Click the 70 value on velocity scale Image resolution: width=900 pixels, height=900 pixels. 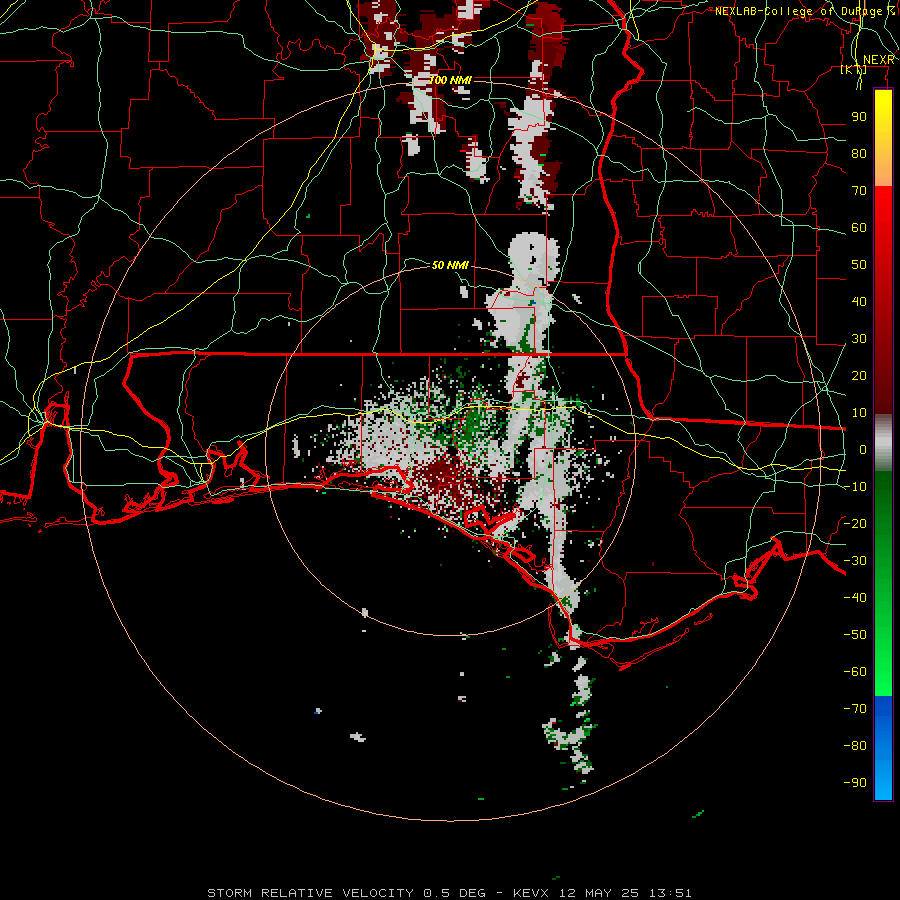pyautogui.click(x=859, y=191)
